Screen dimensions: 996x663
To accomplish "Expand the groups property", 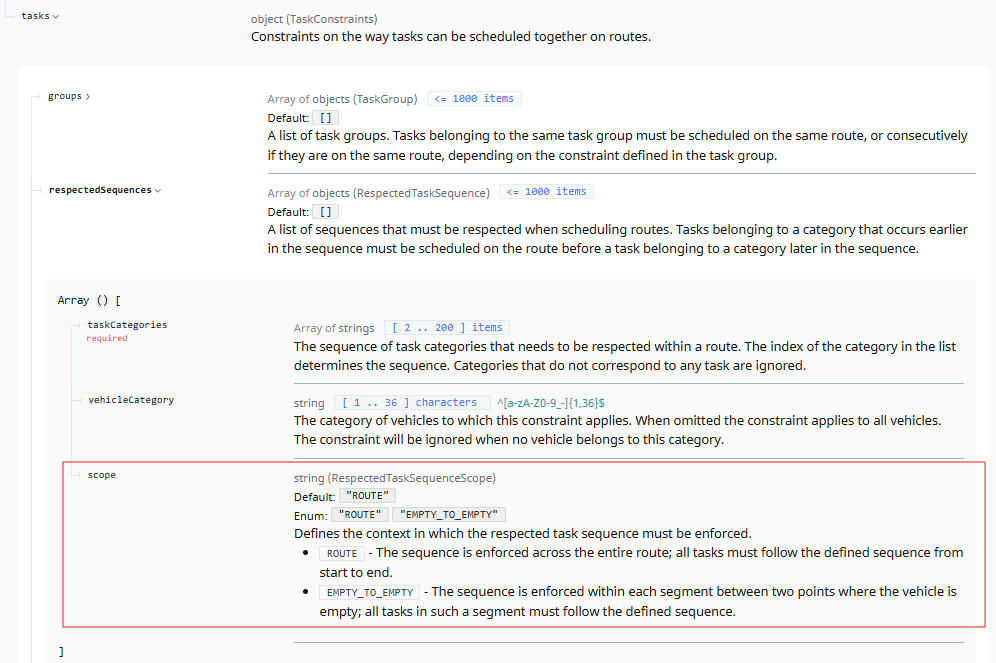I will [x=87, y=97].
